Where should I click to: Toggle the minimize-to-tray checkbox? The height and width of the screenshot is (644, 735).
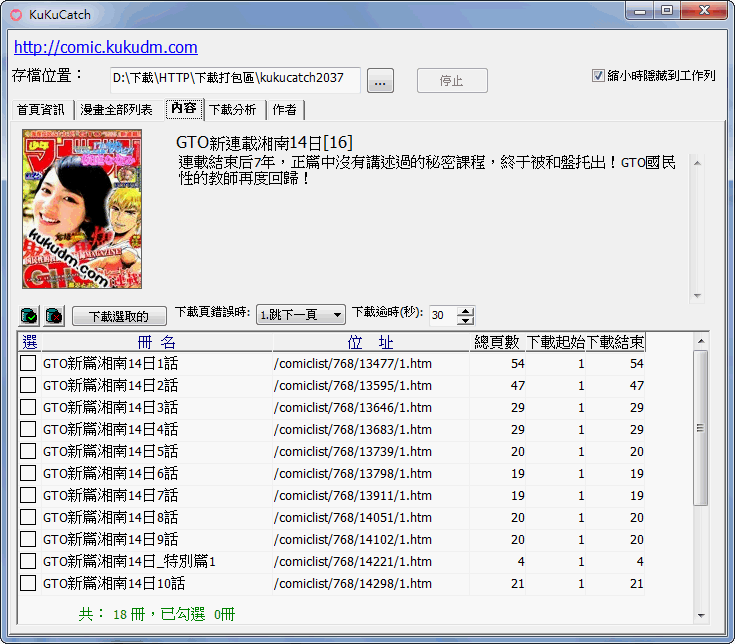pos(599,76)
